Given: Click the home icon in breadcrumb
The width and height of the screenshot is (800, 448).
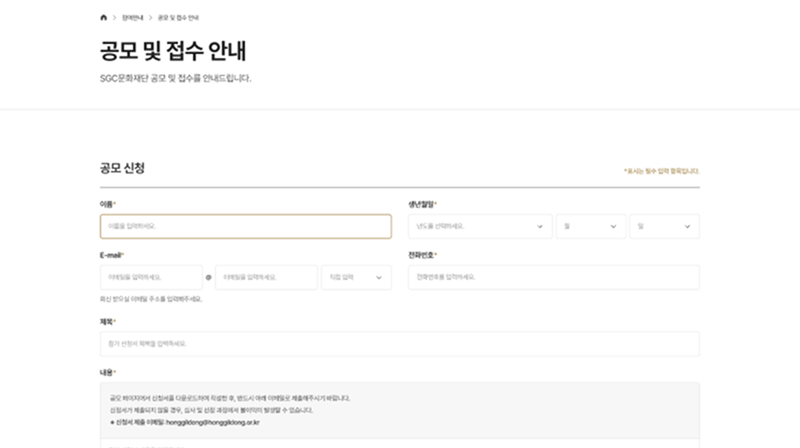Looking at the screenshot, I should pyautogui.click(x=104, y=18).
